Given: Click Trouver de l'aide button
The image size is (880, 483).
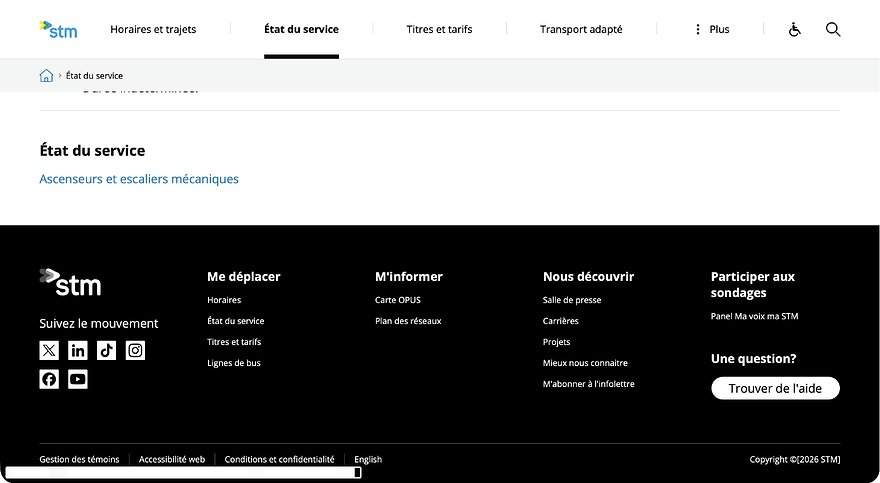Looking at the screenshot, I should 775,388.
